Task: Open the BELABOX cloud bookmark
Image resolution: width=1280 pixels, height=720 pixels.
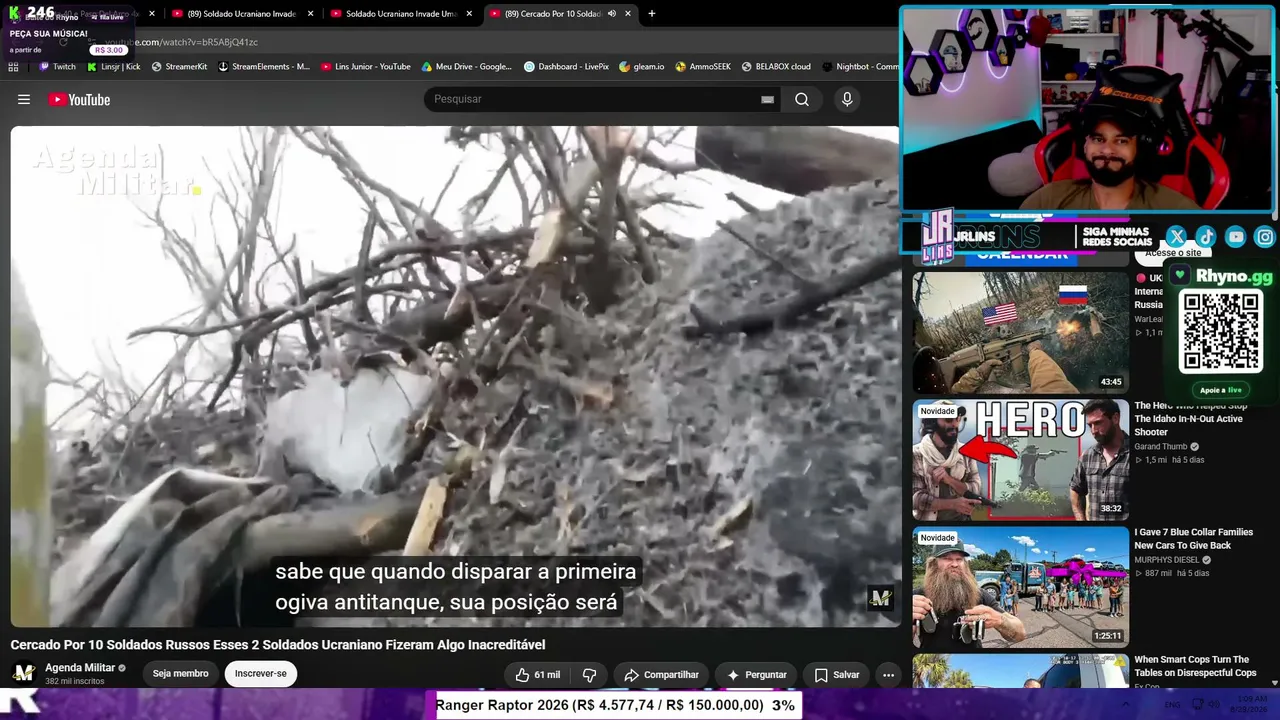Action: click(x=776, y=67)
